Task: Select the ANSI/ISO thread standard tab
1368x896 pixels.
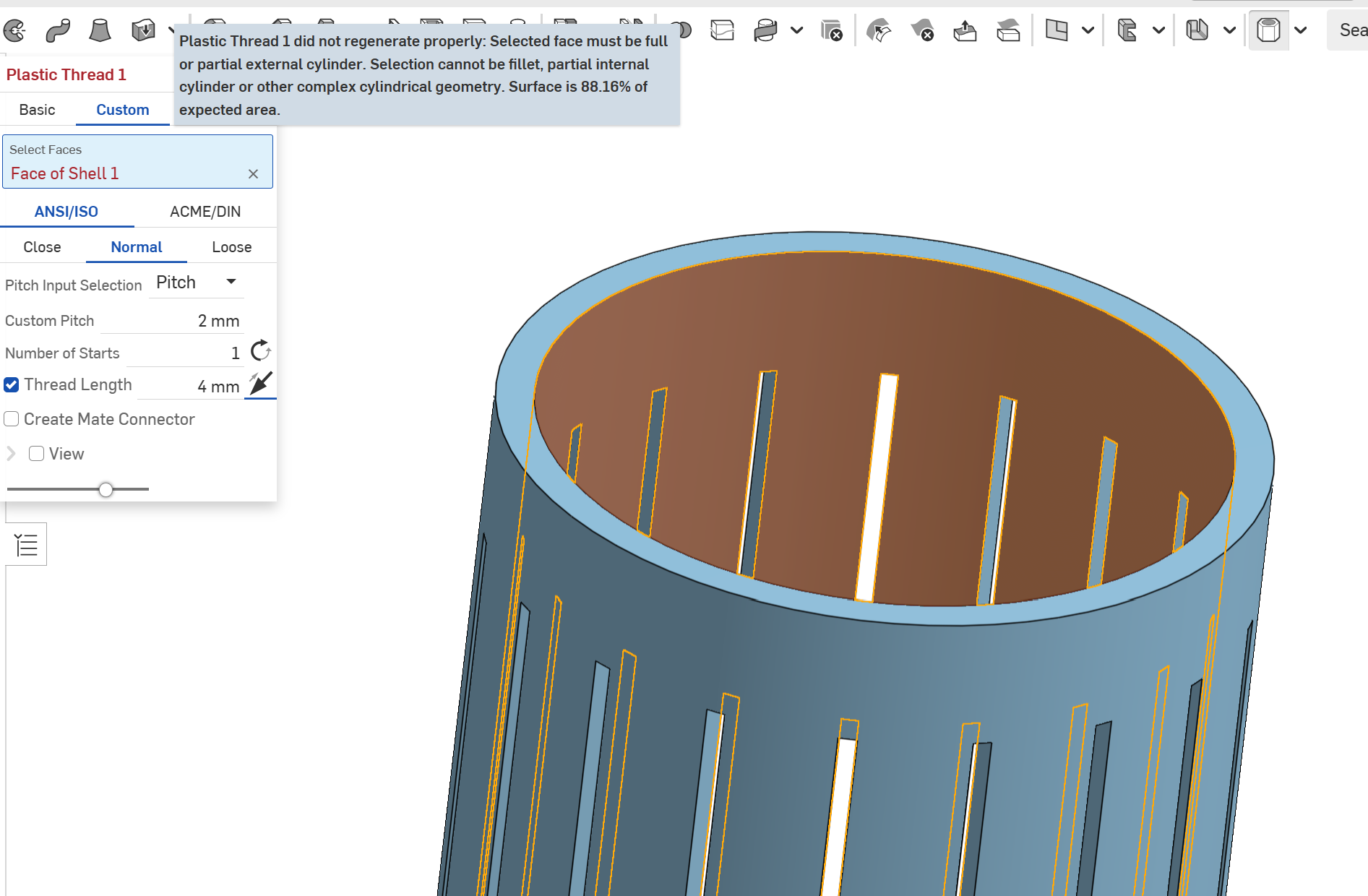Action: tap(66, 212)
